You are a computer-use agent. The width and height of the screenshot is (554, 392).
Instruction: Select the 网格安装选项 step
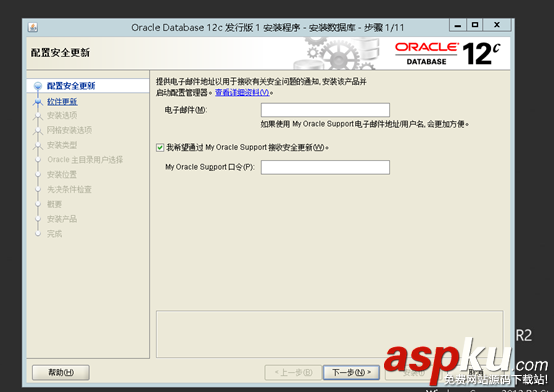pyautogui.click(x=70, y=130)
